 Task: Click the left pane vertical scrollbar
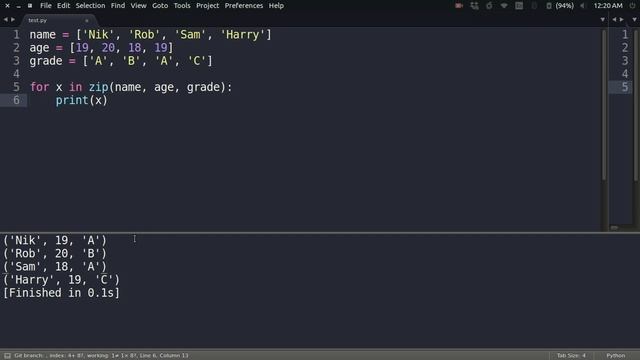coord(604,105)
